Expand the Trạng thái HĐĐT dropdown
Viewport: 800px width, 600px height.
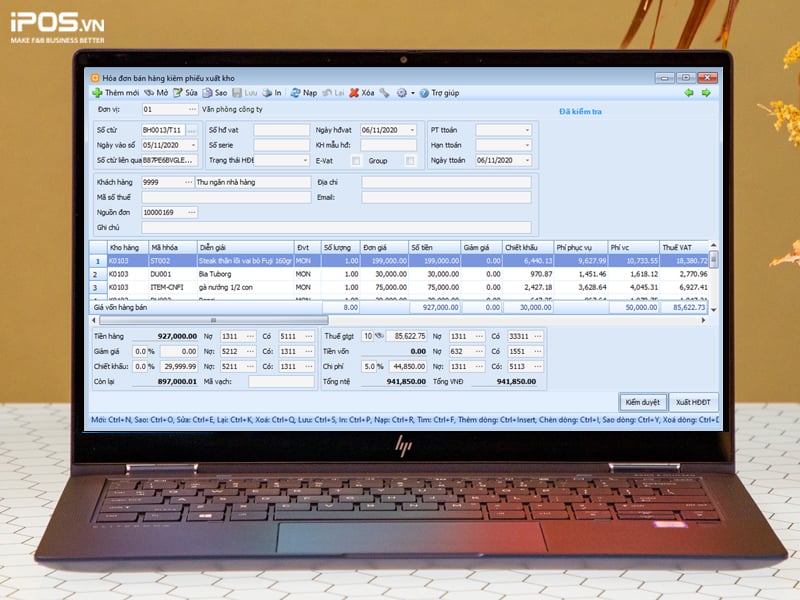point(304,160)
